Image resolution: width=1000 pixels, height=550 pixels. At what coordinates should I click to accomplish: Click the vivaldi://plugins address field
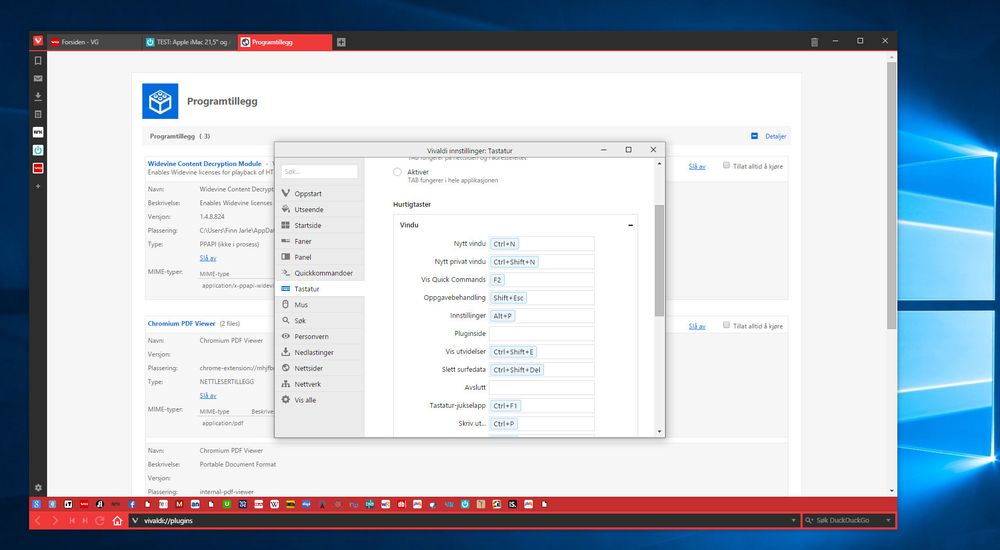(x=464, y=521)
